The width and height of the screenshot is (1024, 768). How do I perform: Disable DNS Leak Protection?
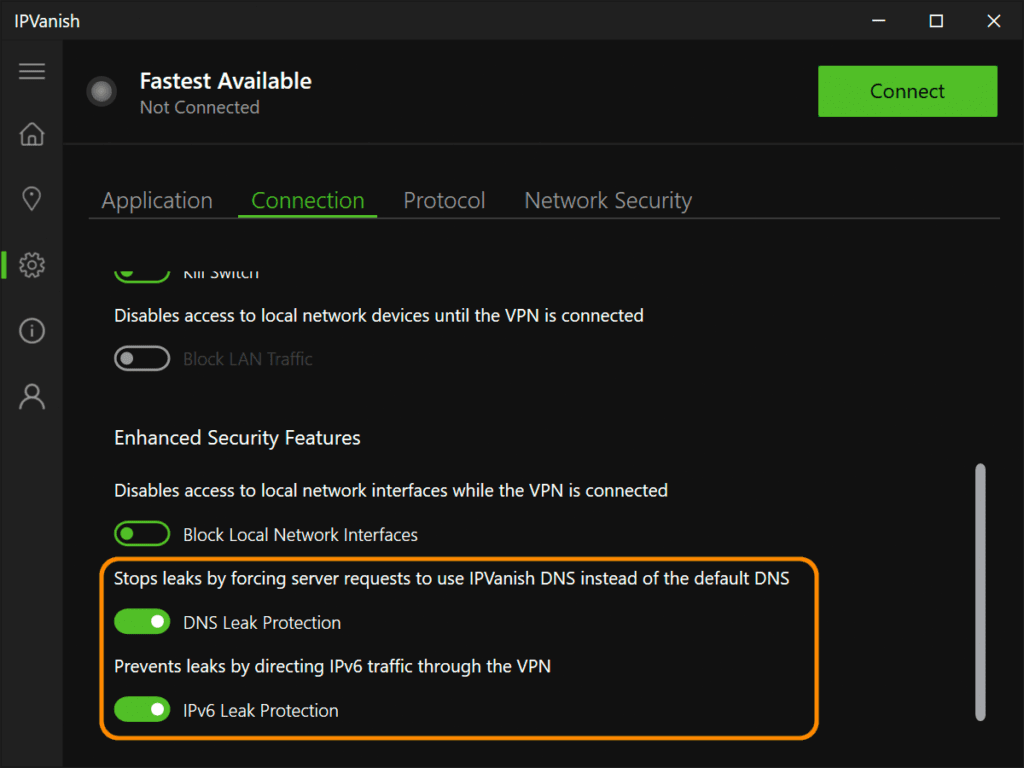click(x=142, y=621)
